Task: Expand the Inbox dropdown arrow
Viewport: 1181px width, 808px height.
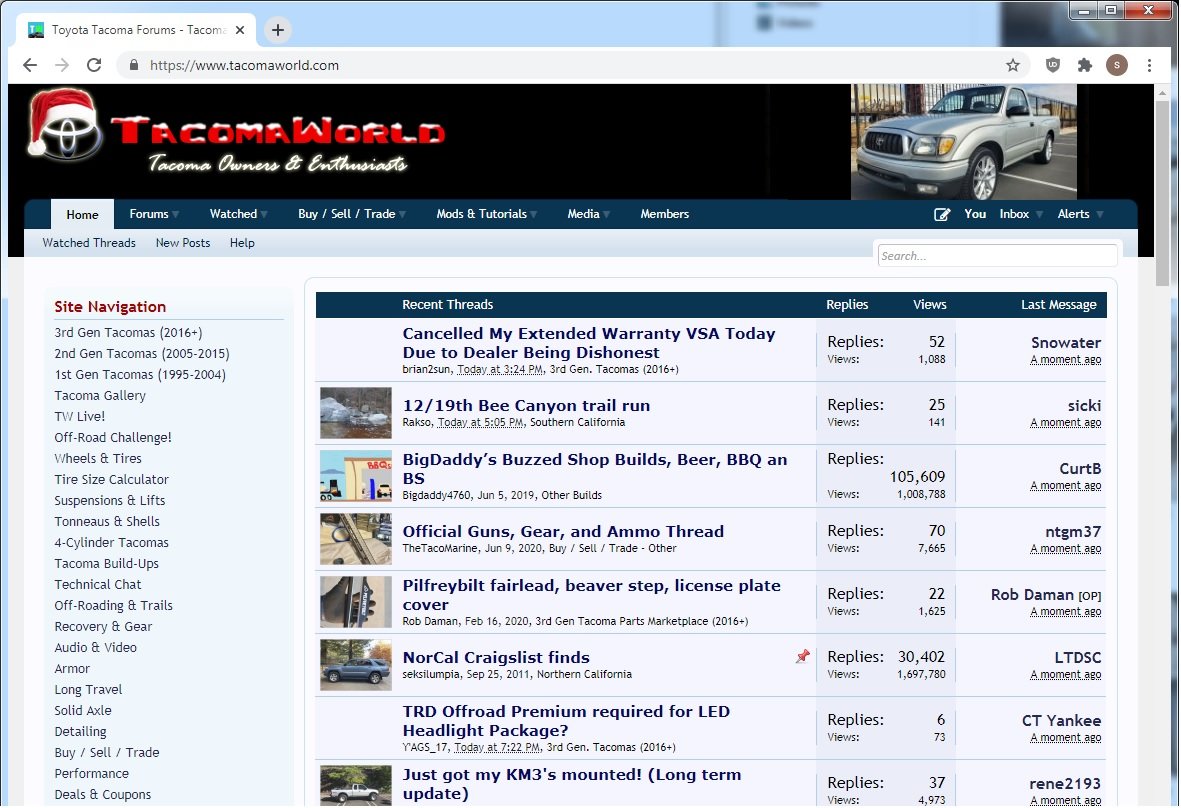Action: (x=1039, y=215)
